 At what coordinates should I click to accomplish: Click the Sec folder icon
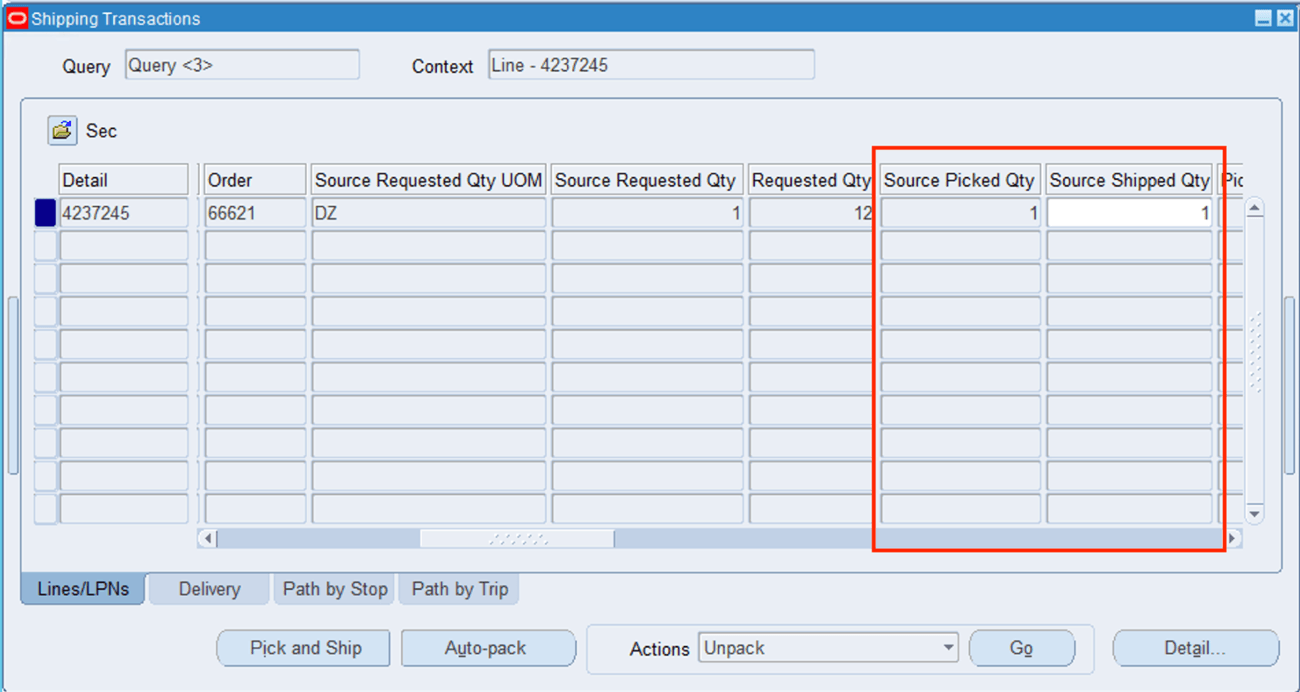tap(60, 130)
